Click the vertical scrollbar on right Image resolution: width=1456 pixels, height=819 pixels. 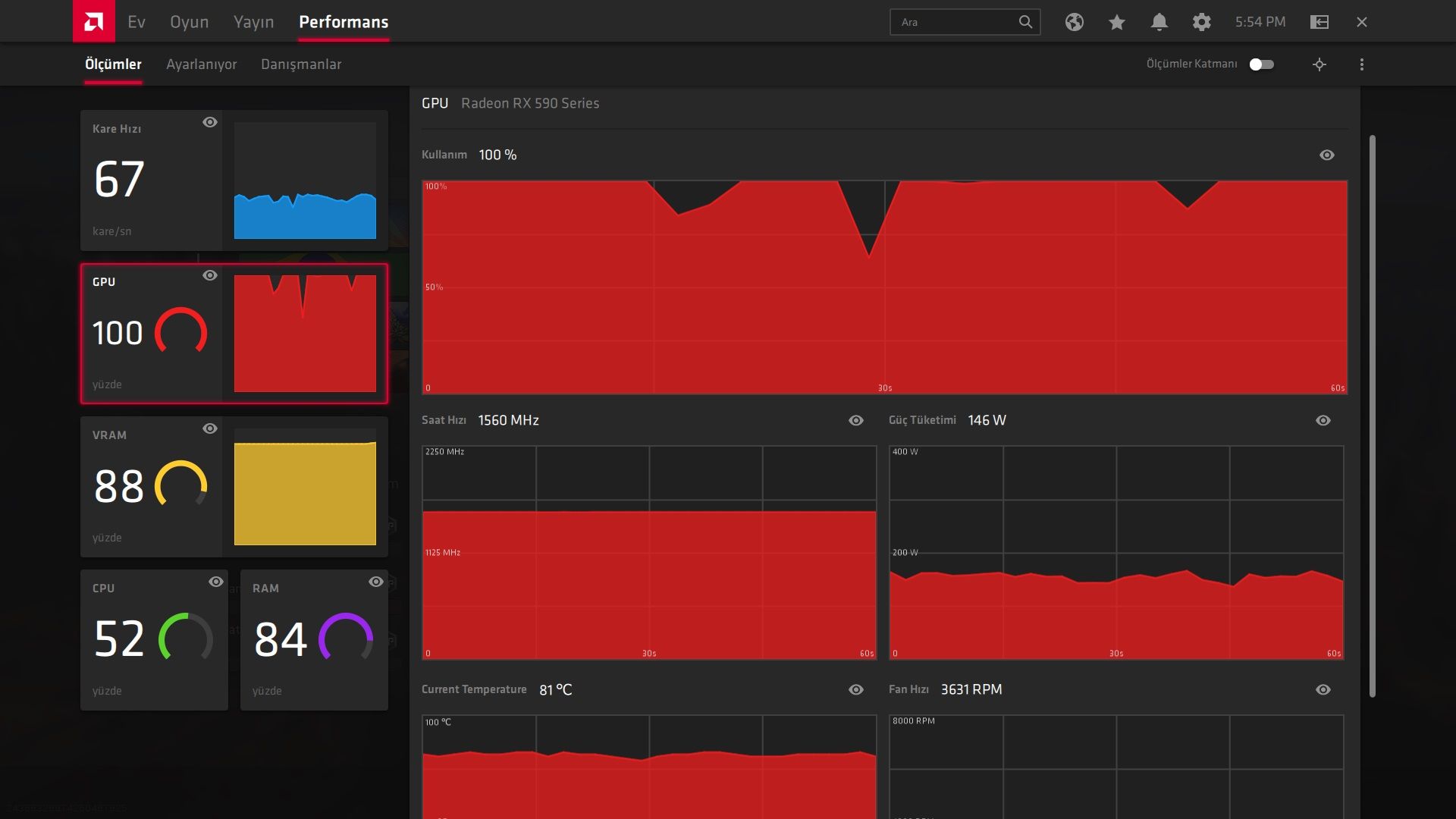(1372, 416)
